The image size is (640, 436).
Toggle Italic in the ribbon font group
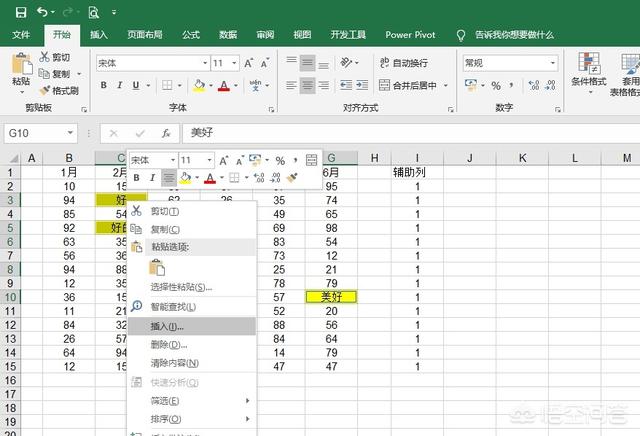pyautogui.click(x=120, y=85)
